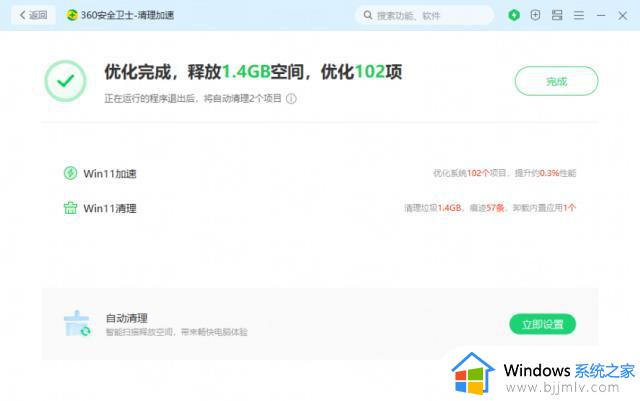Viewport: 640px width, 401px height.
Task: Open the green lightning shield icon
Action: [x=514, y=16]
